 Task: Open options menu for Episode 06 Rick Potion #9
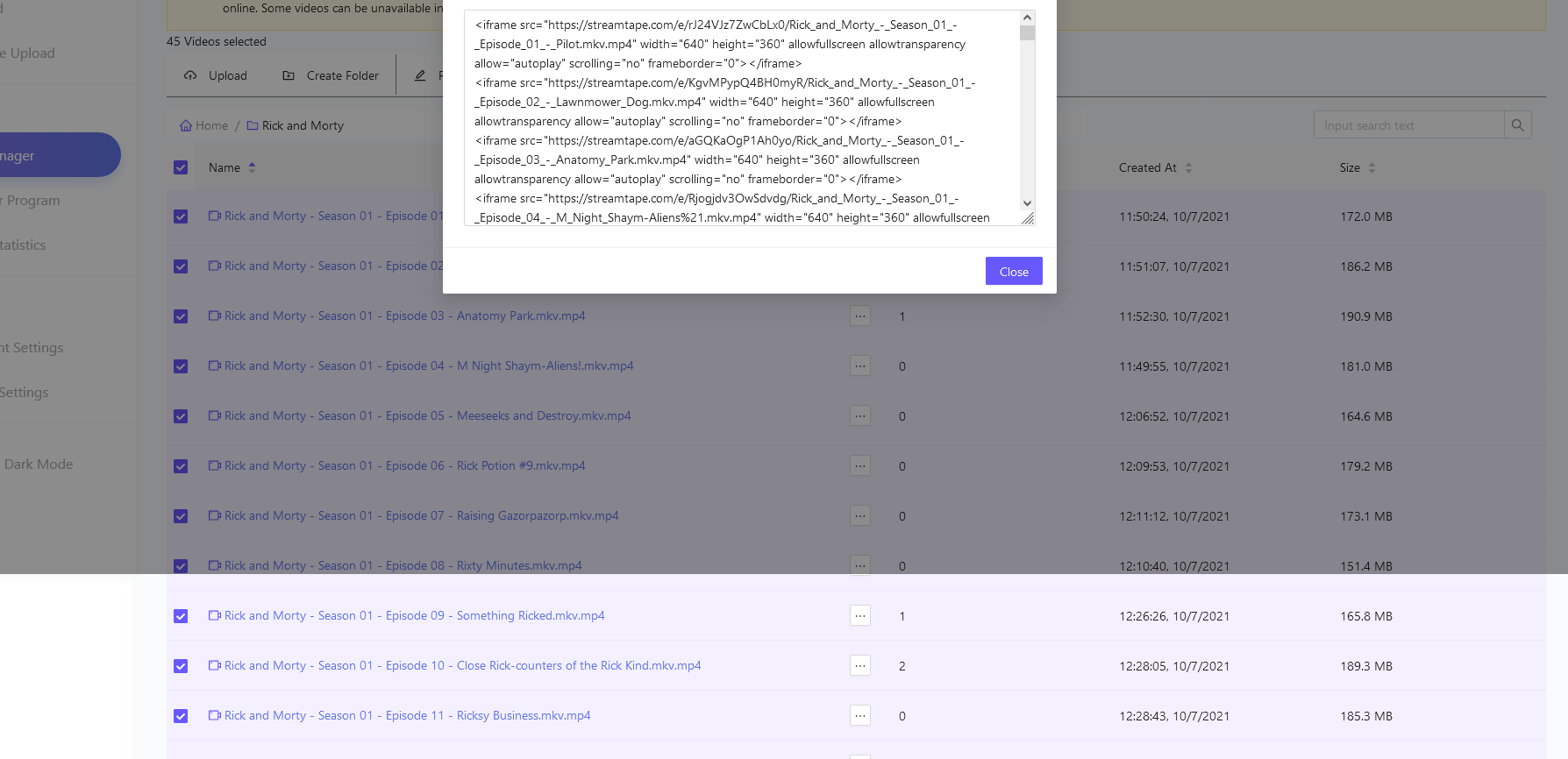tap(860, 465)
